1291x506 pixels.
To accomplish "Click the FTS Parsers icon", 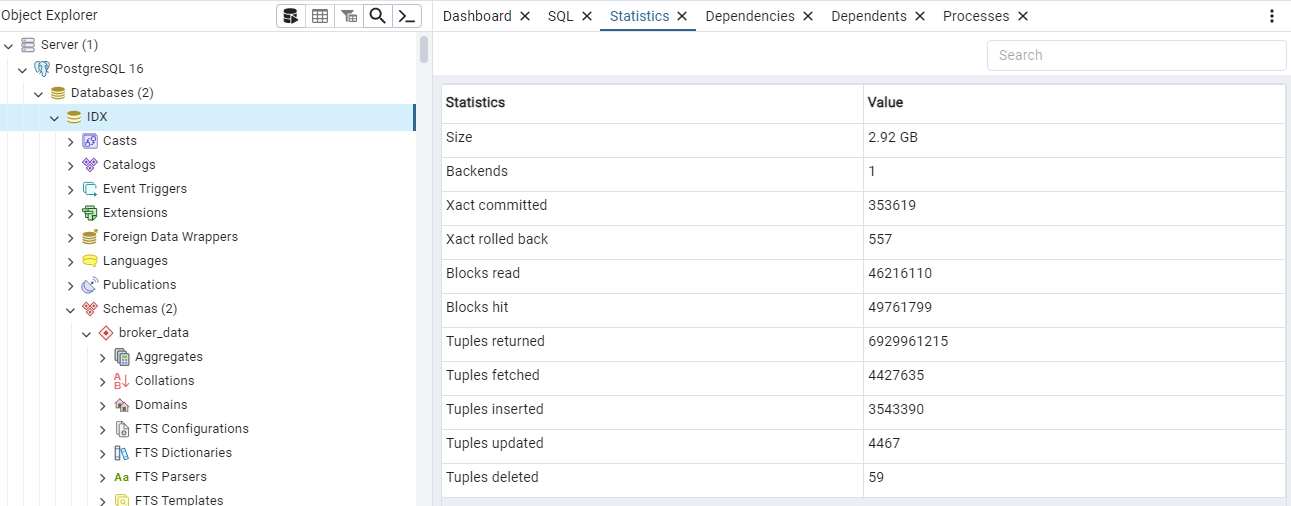I will 122,477.
